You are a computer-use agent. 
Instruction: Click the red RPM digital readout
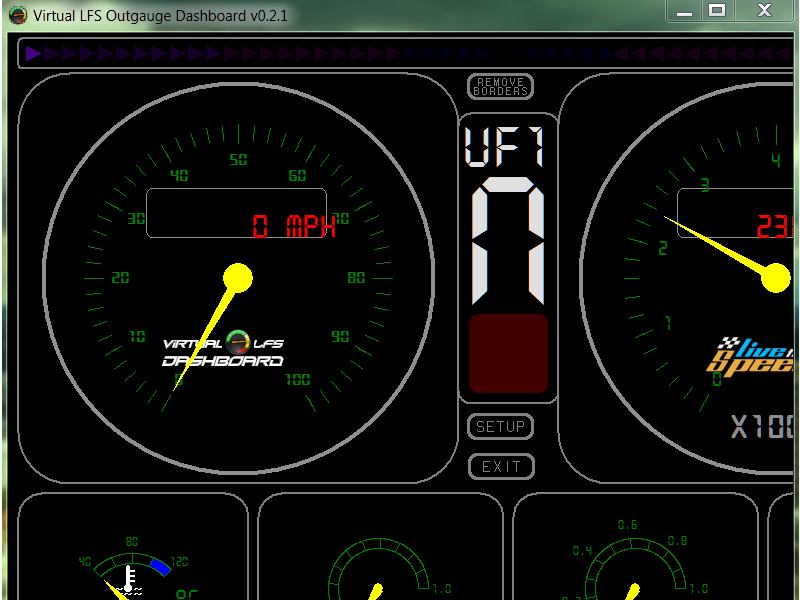[x=775, y=226]
